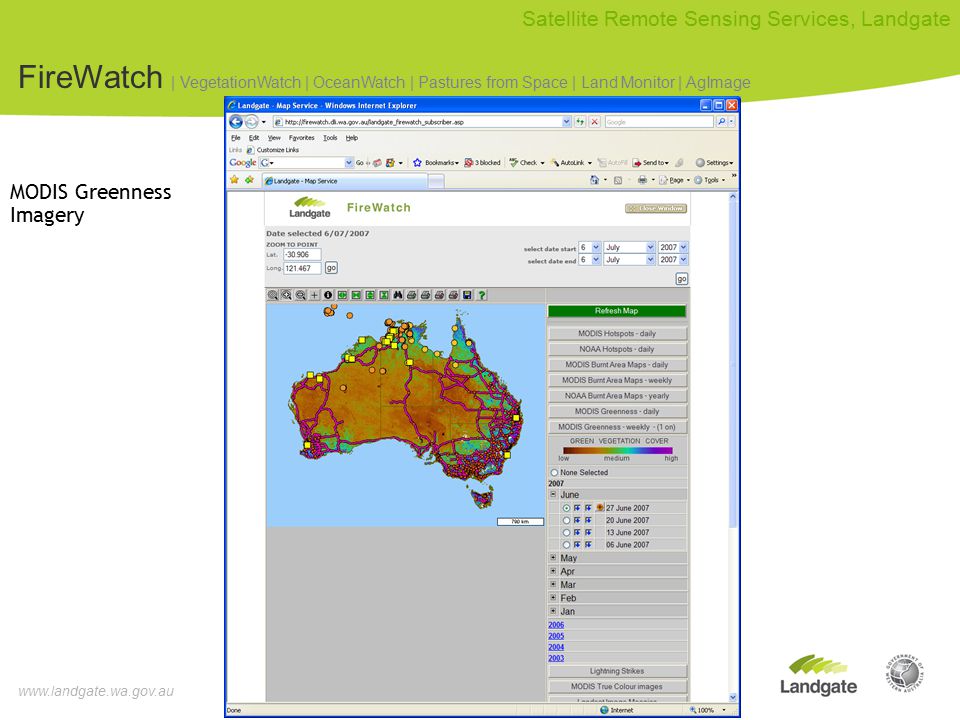Open the start date month dropdown
This screenshot has width=960, height=720.
629,247
